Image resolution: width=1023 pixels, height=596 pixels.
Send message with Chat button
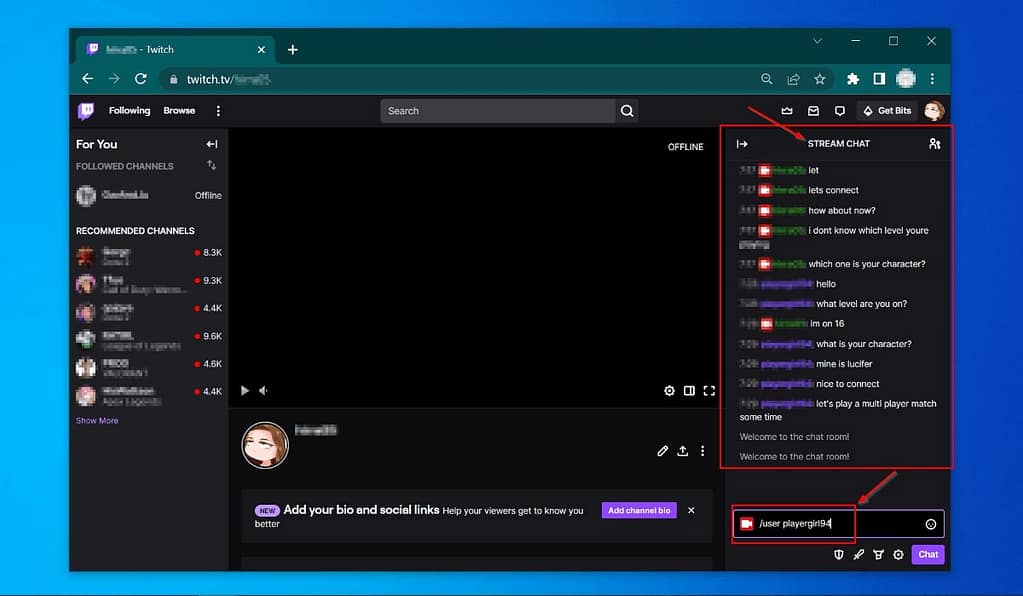point(928,555)
